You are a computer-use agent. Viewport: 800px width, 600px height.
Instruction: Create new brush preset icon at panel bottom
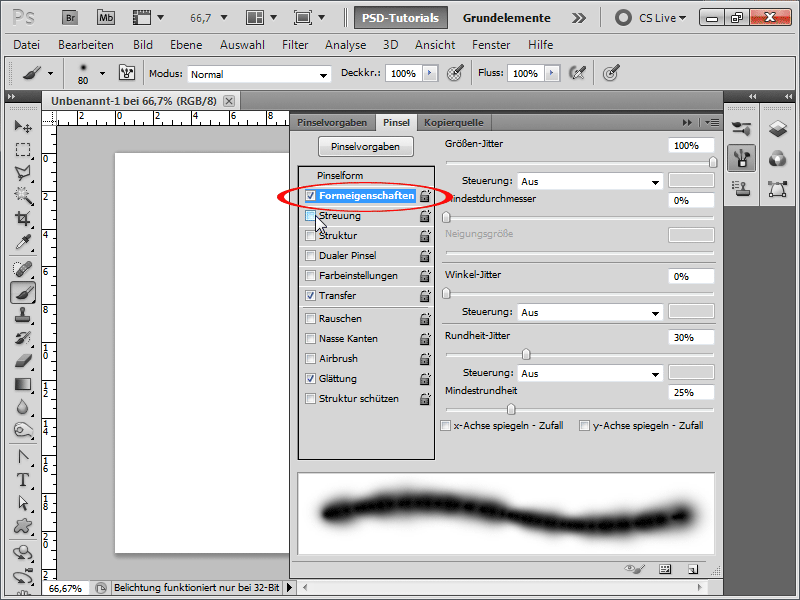[693, 569]
